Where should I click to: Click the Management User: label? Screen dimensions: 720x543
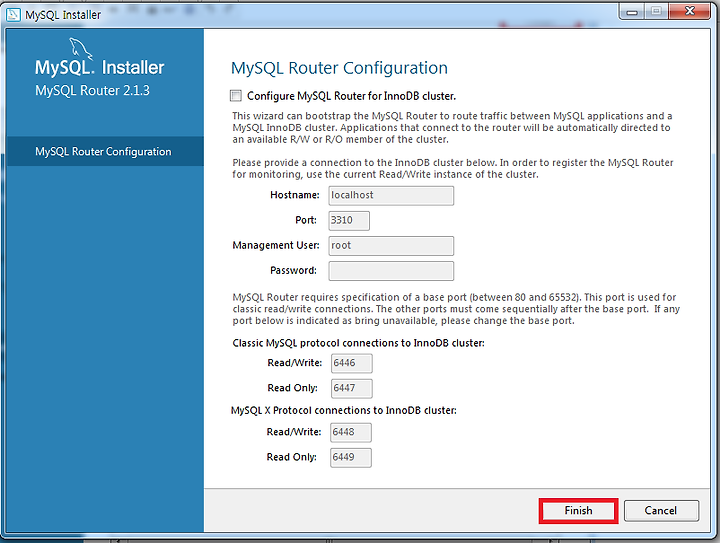(x=276, y=246)
